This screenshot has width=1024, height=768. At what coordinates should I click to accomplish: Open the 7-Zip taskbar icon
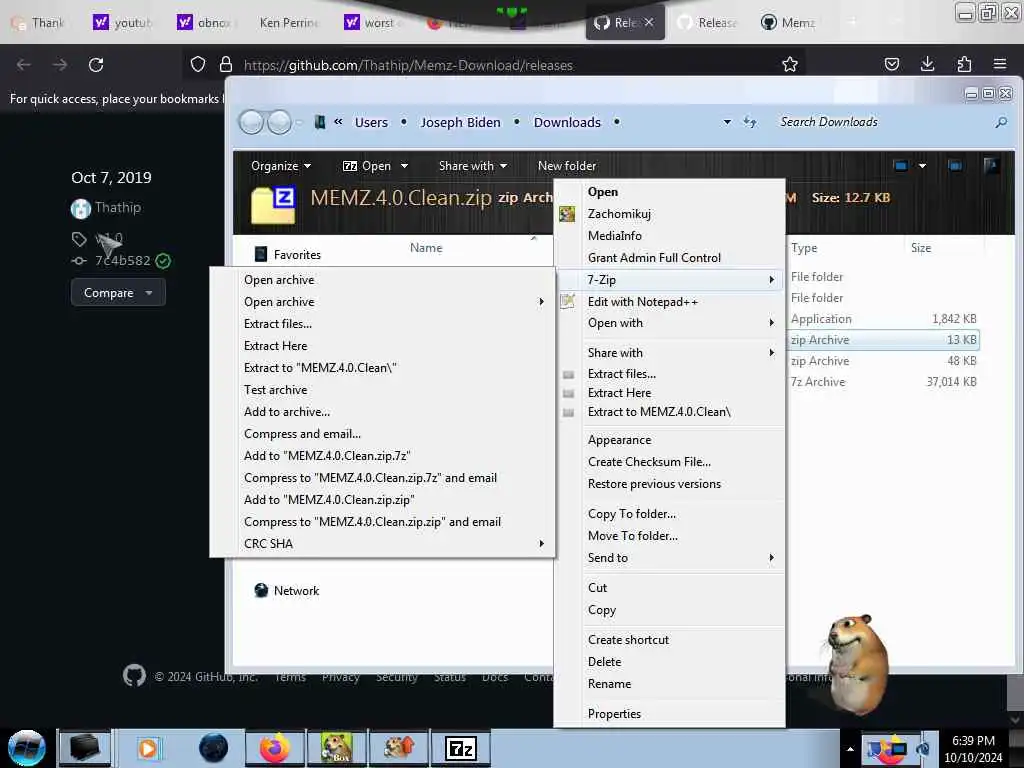click(x=461, y=748)
